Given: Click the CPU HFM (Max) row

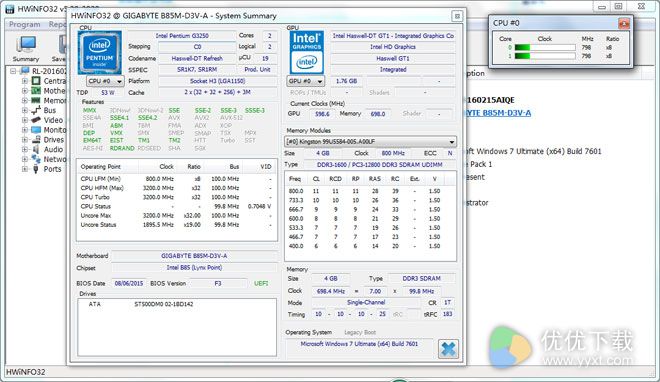Looking at the screenshot, I should (x=176, y=188).
